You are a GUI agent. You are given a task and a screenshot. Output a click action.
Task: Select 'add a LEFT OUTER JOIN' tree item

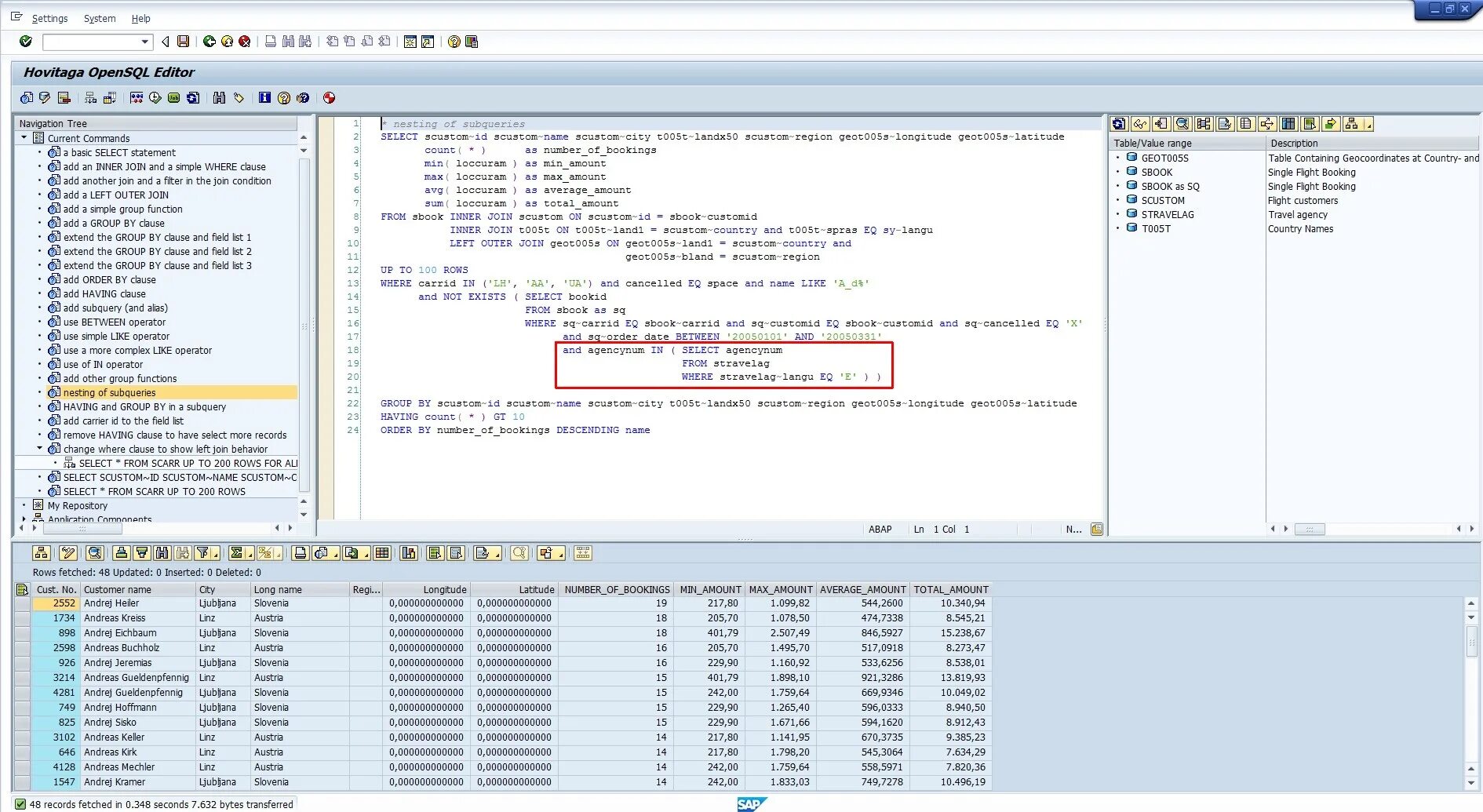(x=116, y=195)
